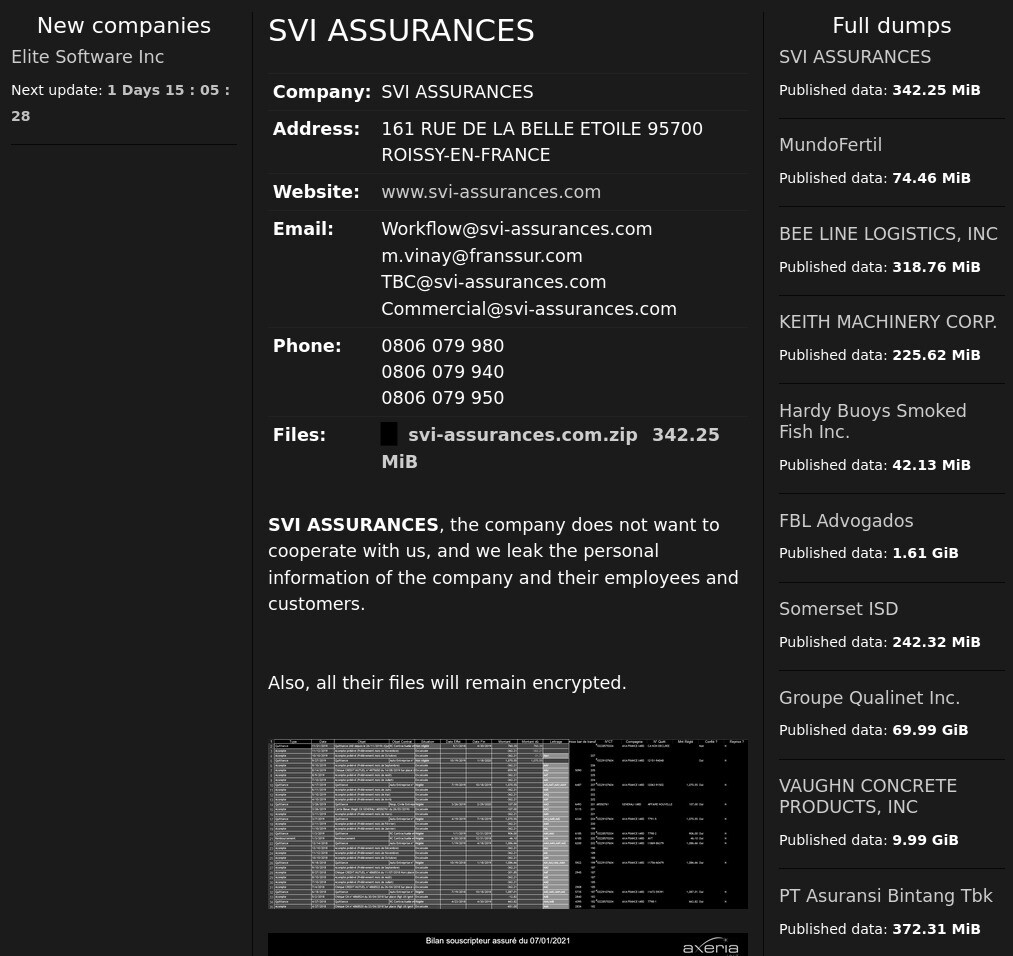Click Published data 372.31 MiB value
Screen dimensions: 1013x956
click(936, 929)
